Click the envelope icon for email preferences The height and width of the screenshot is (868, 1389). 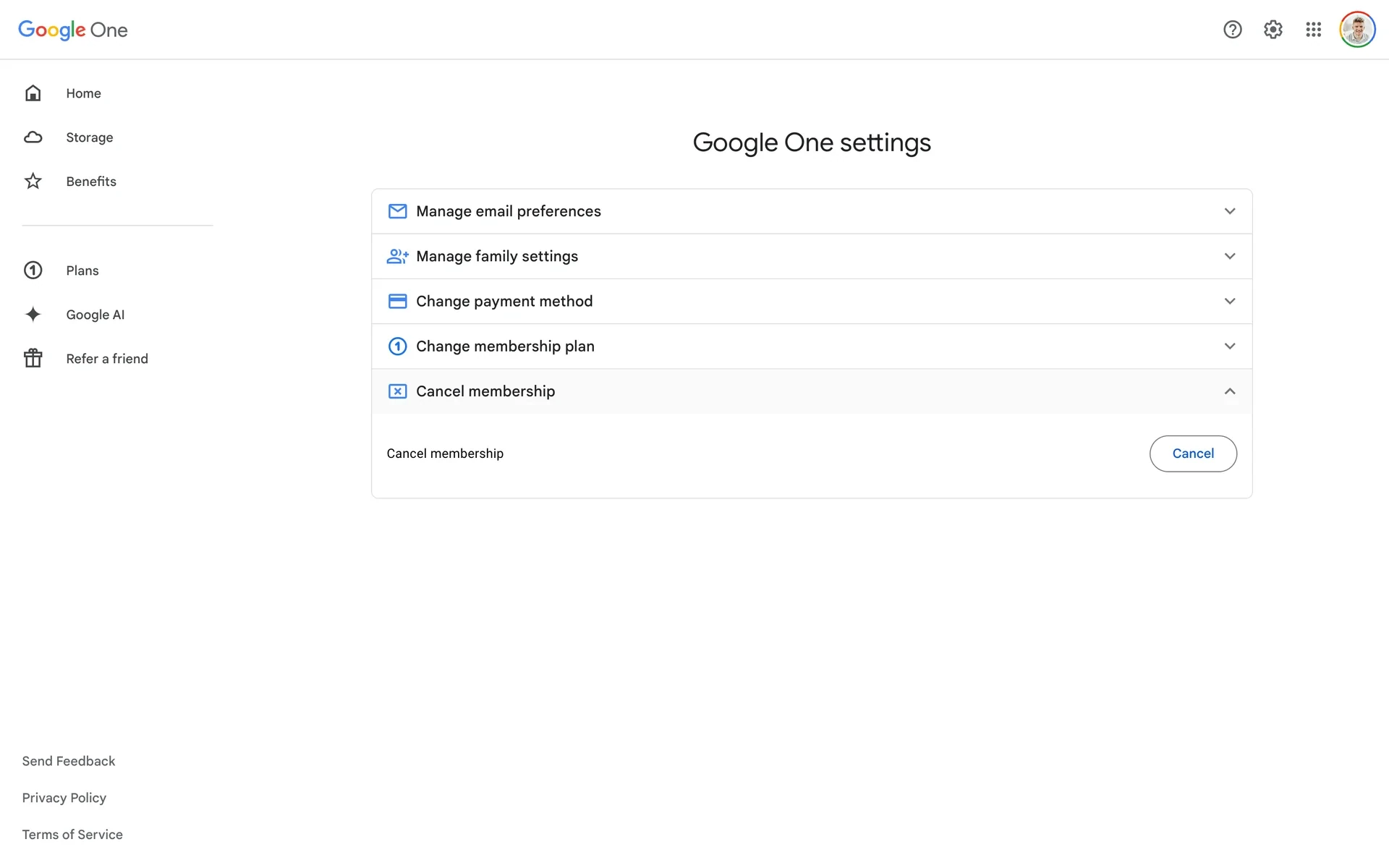point(397,211)
